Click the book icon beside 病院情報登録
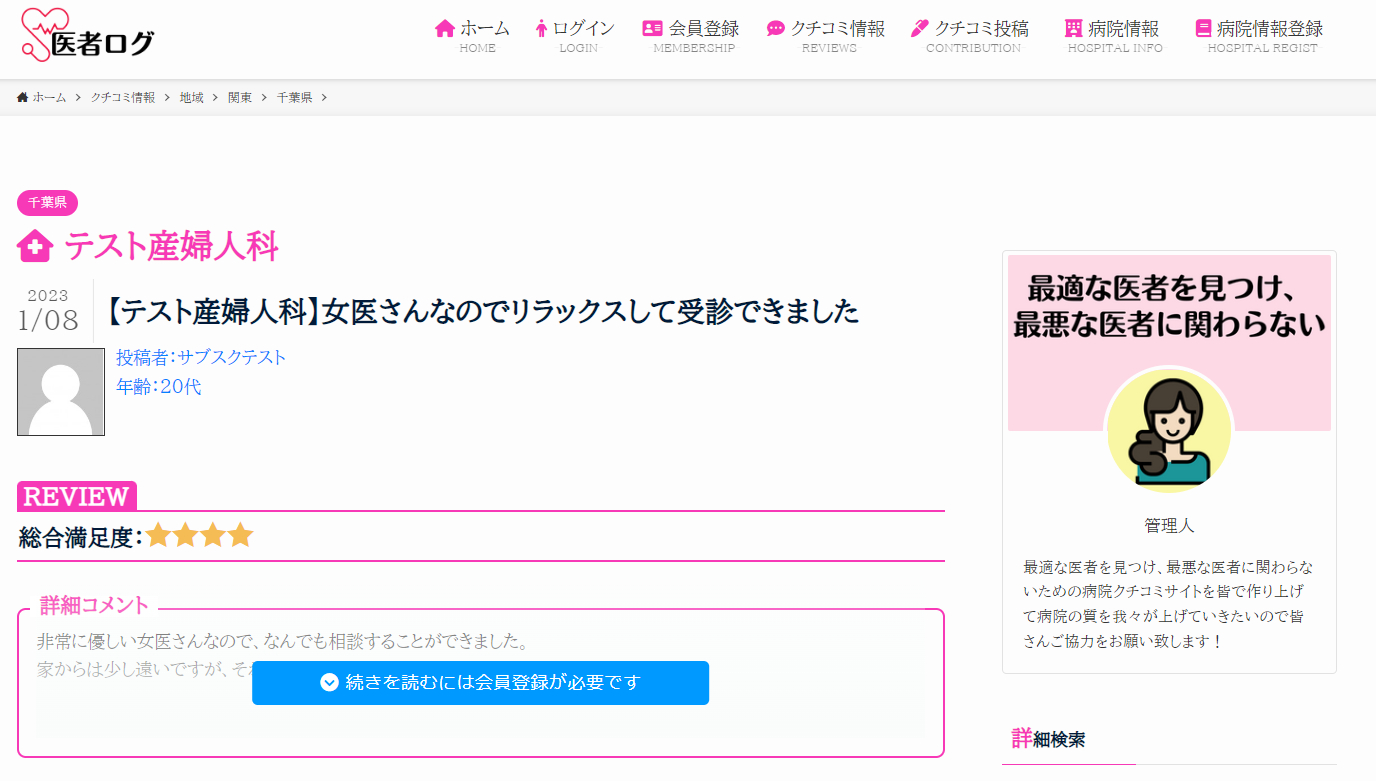The width and height of the screenshot is (1376, 781). point(1203,28)
